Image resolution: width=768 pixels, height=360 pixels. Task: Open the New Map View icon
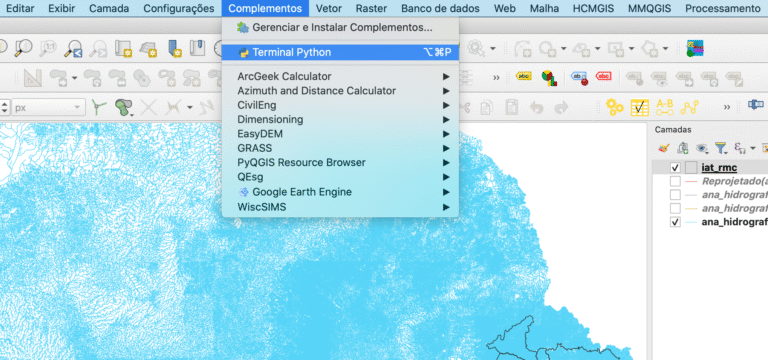click(x=123, y=48)
